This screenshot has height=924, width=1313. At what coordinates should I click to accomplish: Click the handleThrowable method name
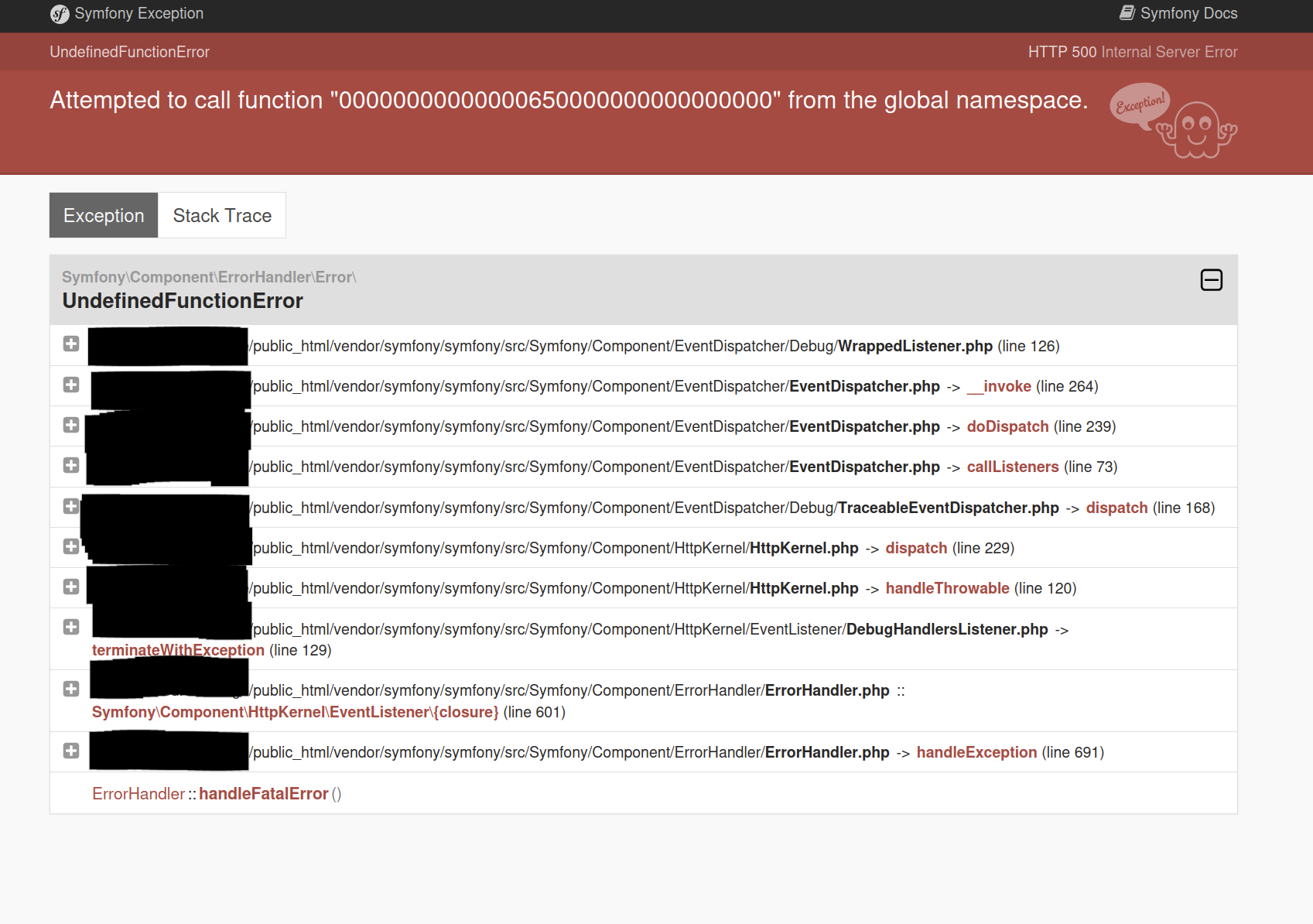(x=947, y=588)
